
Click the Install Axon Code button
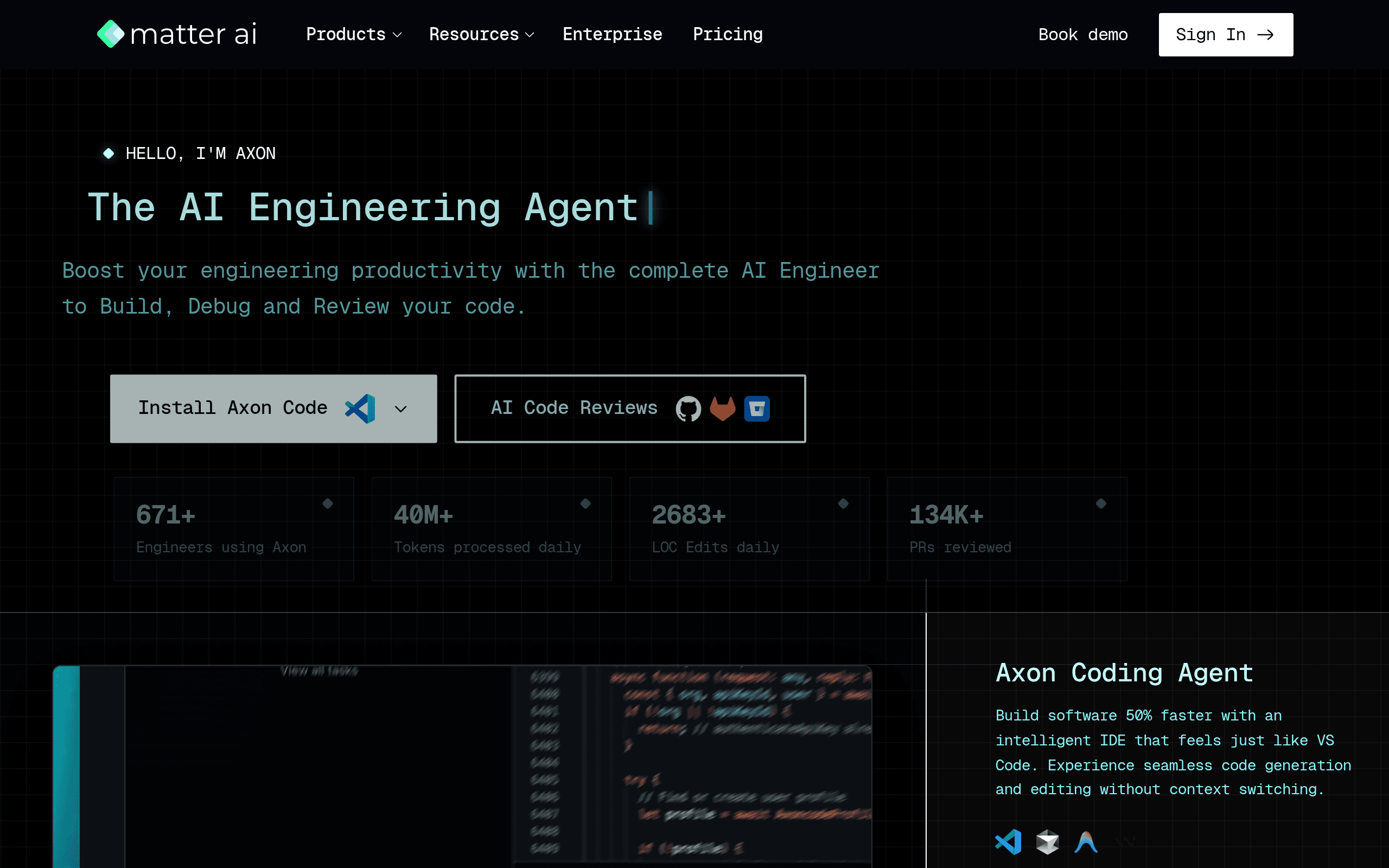click(x=273, y=409)
